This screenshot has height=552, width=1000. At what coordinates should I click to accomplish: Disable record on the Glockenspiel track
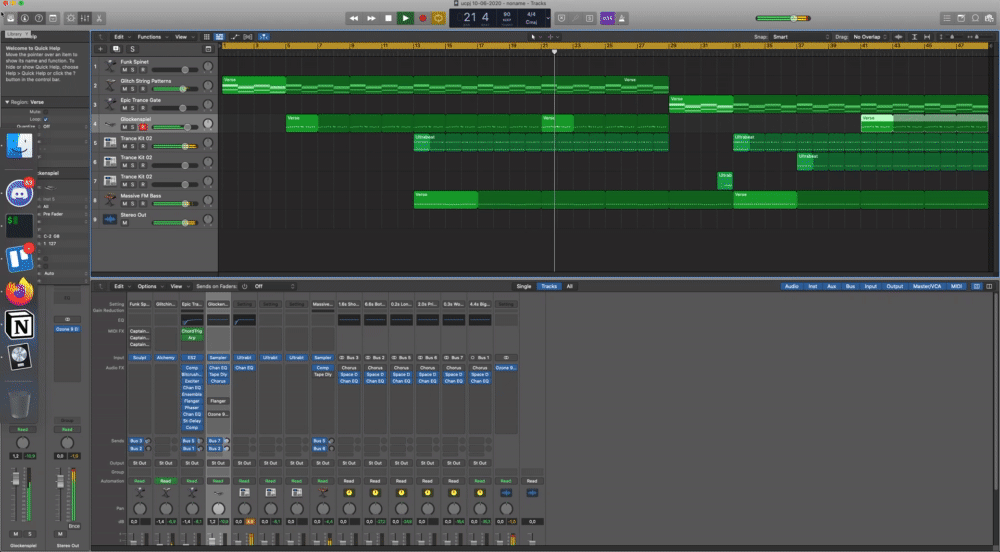click(x=143, y=127)
